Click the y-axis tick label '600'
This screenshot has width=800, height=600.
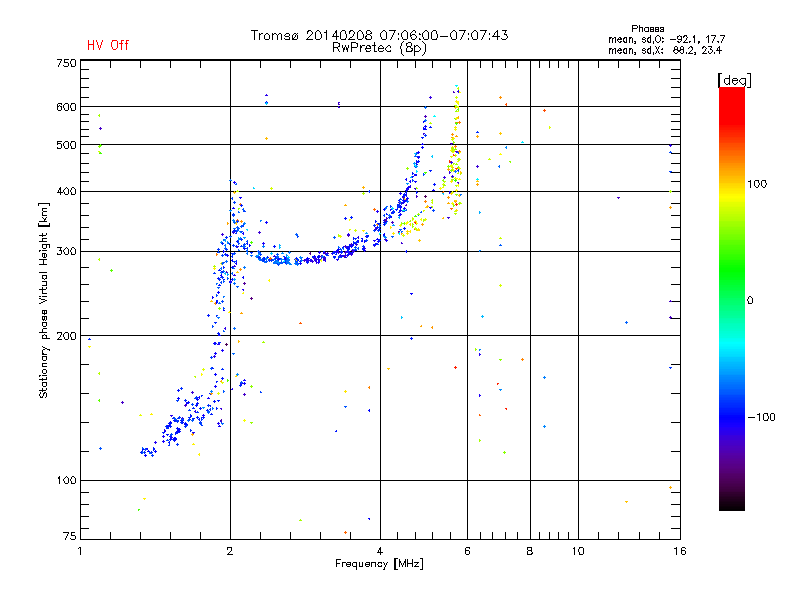pos(66,107)
